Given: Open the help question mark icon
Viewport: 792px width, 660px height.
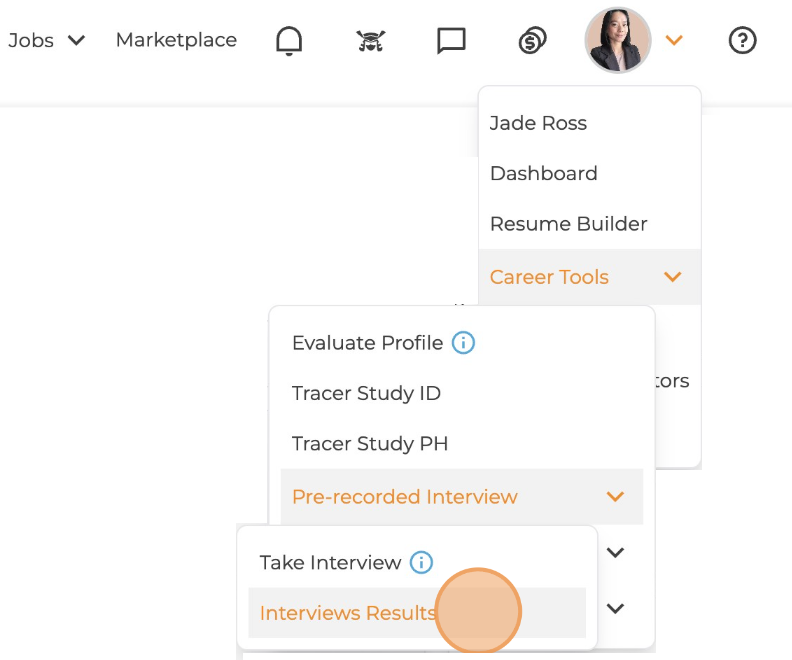Looking at the screenshot, I should 742,41.
